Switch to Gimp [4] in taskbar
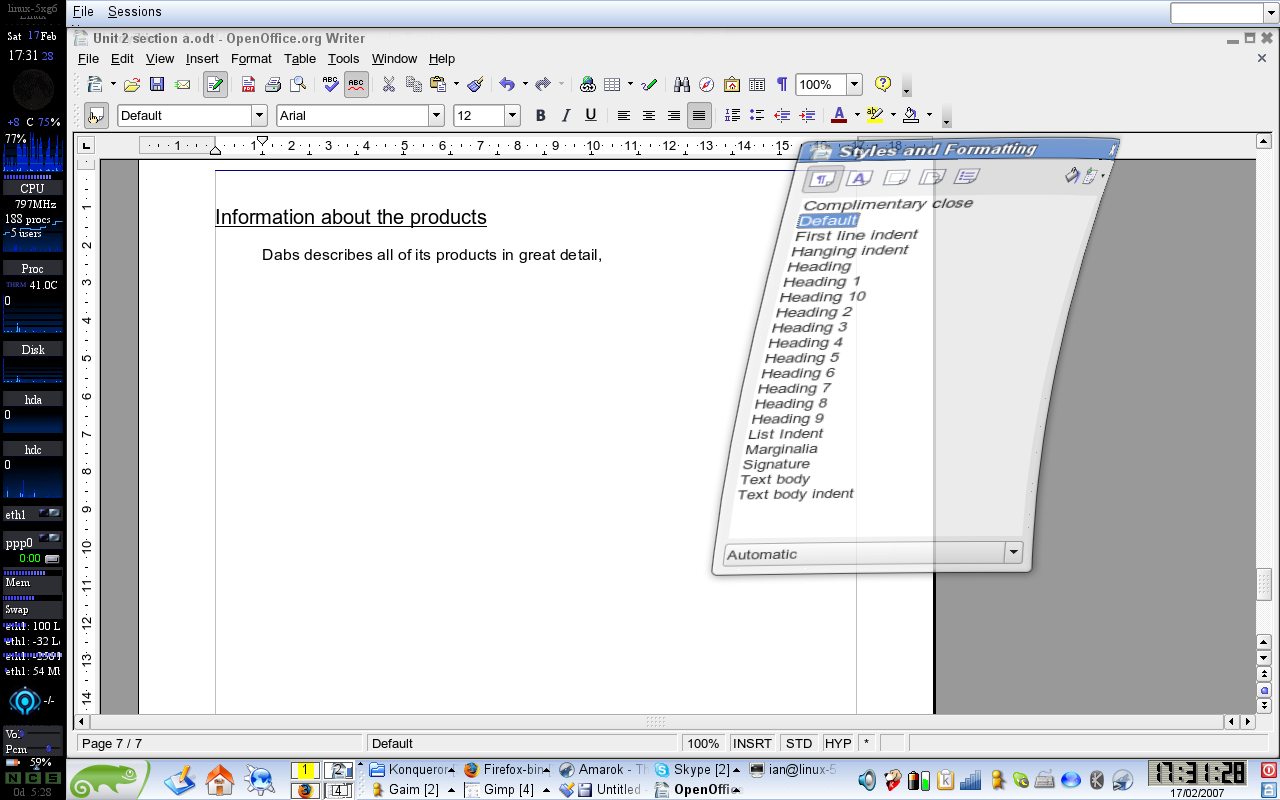The width and height of the screenshot is (1280, 800). 508,790
